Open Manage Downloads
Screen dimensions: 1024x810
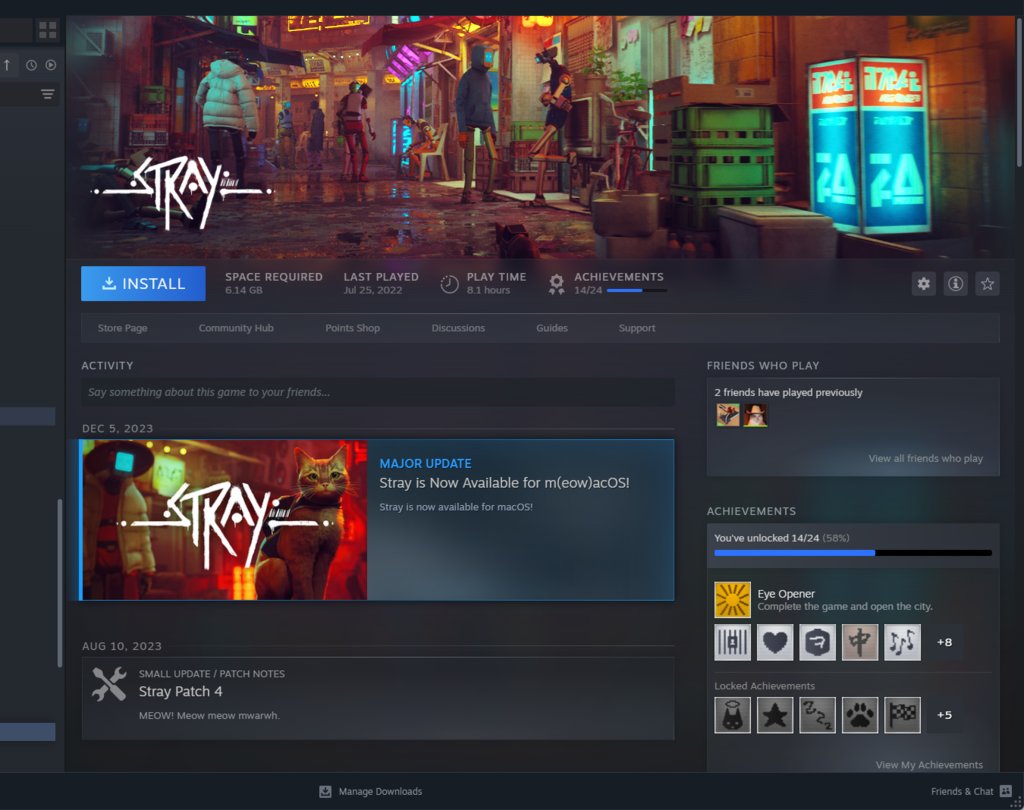(x=380, y=792)
